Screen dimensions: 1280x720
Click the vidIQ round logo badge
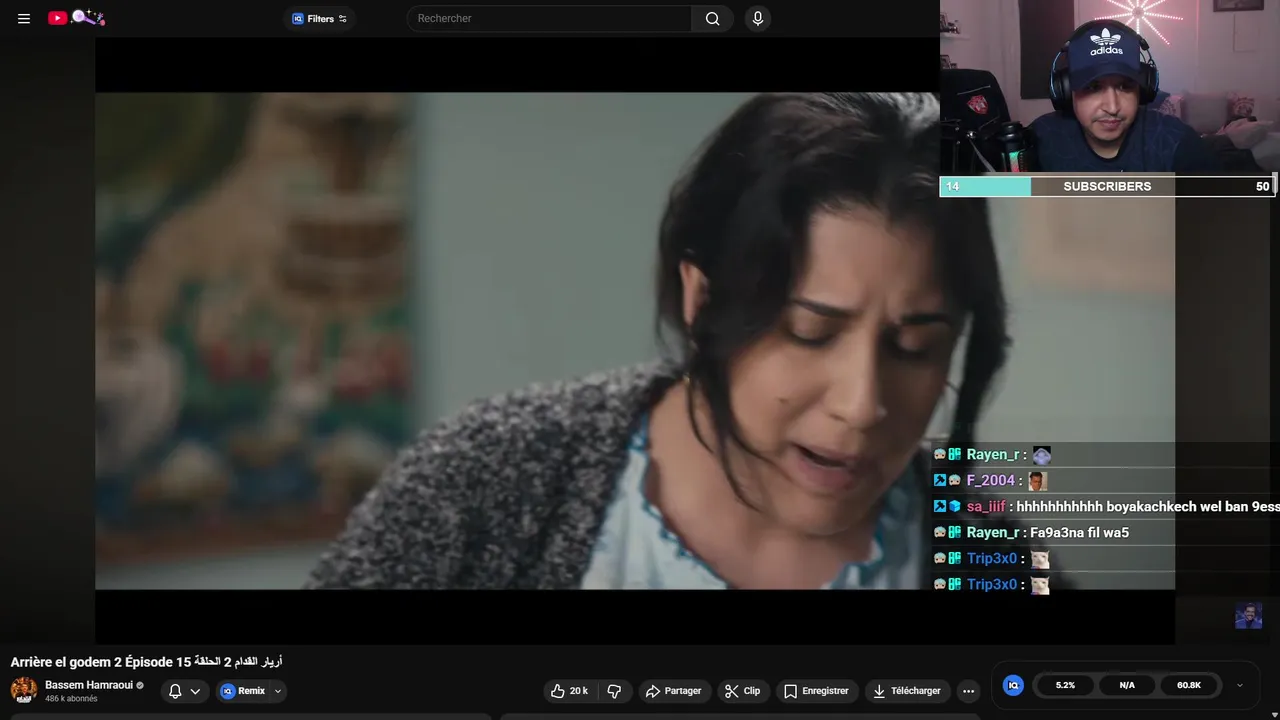(1013, 685)
